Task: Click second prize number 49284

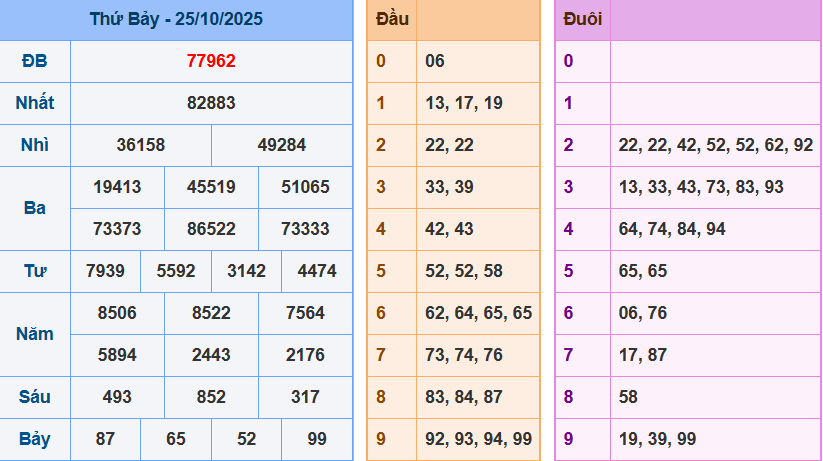Action: point(282,145)
